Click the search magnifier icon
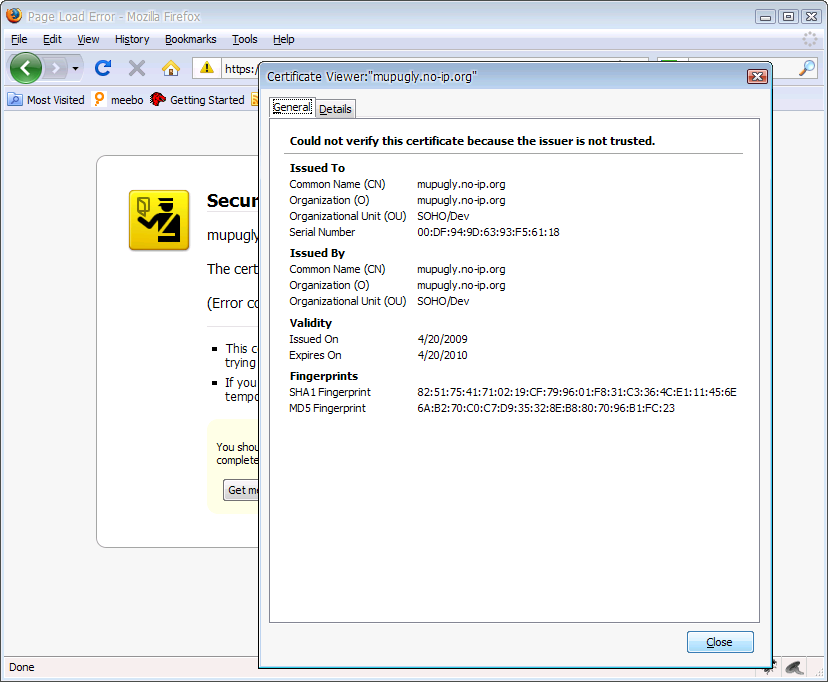This screenshot has height=682, width=828. click(807, 68)
